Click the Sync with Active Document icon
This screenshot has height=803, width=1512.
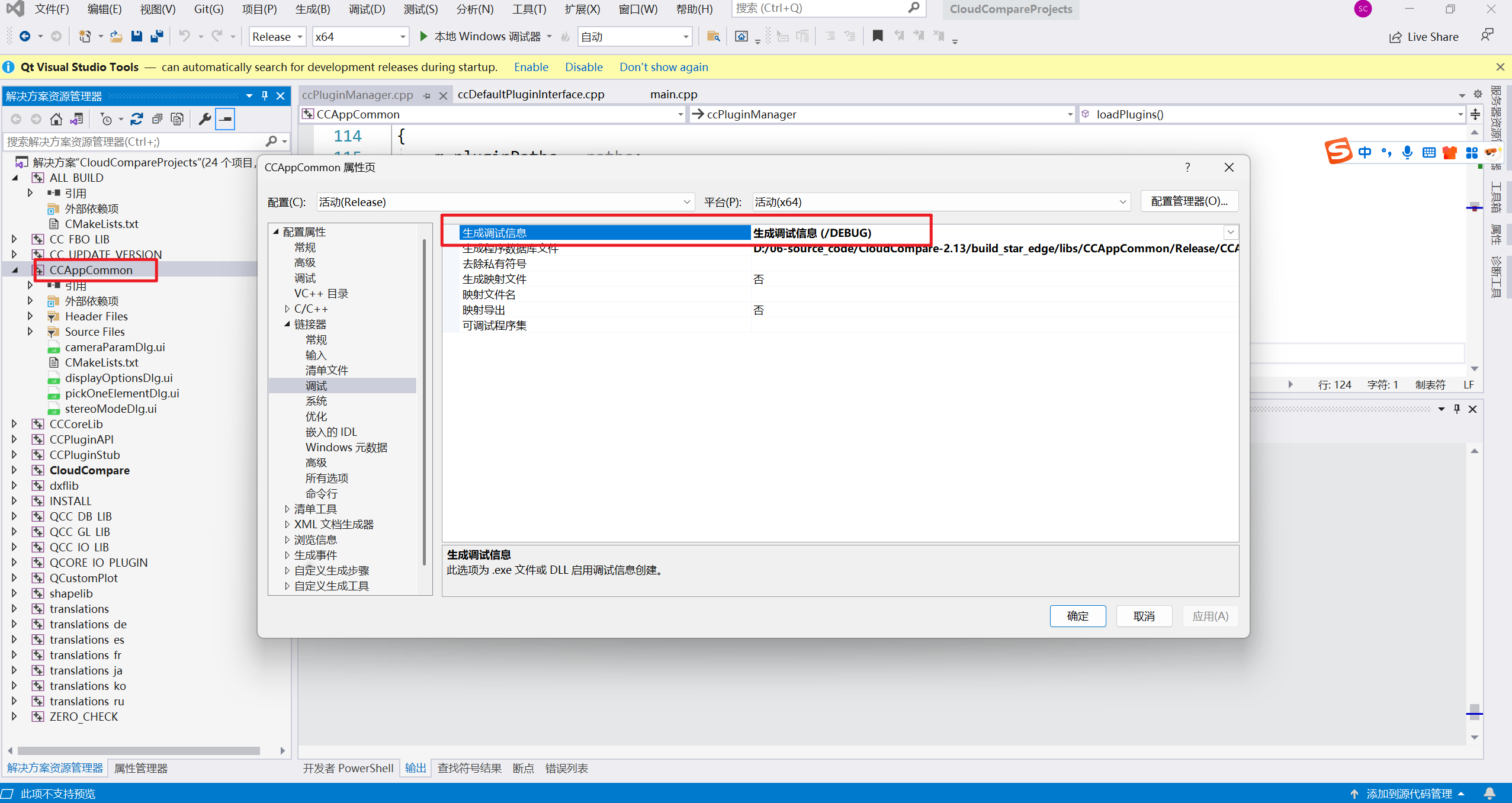coord(137,119)
